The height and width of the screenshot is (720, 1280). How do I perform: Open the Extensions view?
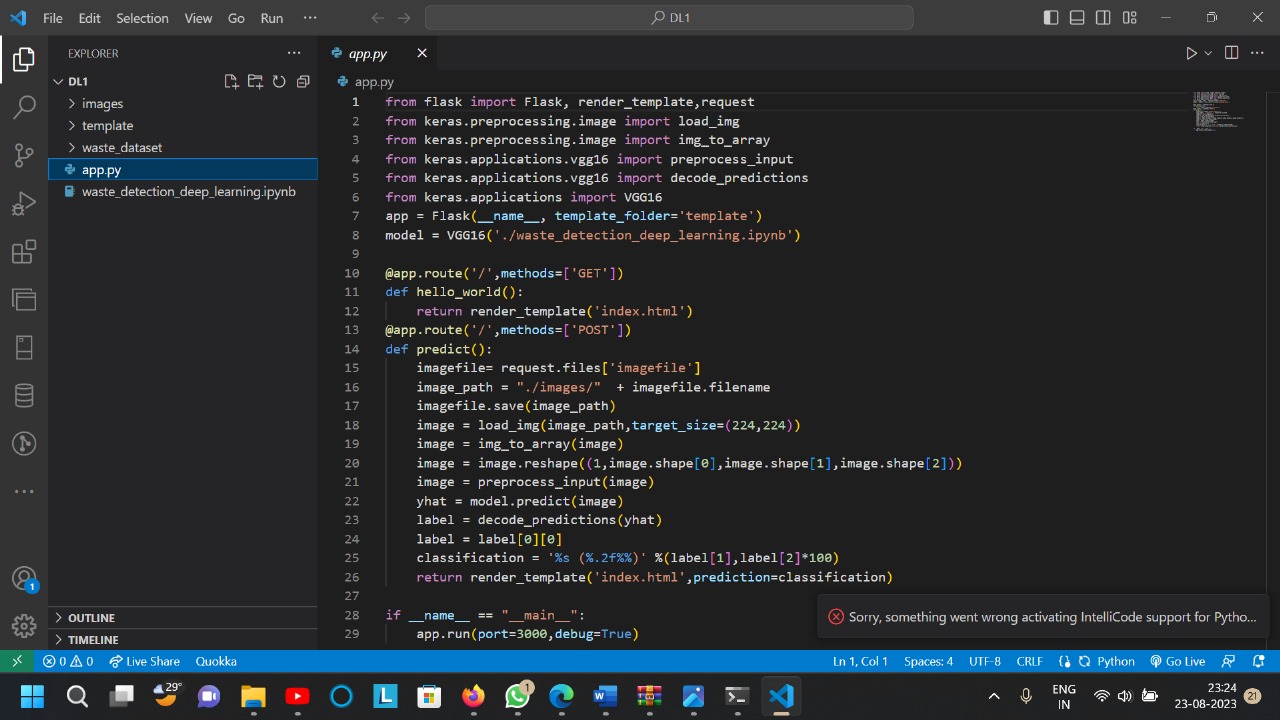[x=24, y=252]
